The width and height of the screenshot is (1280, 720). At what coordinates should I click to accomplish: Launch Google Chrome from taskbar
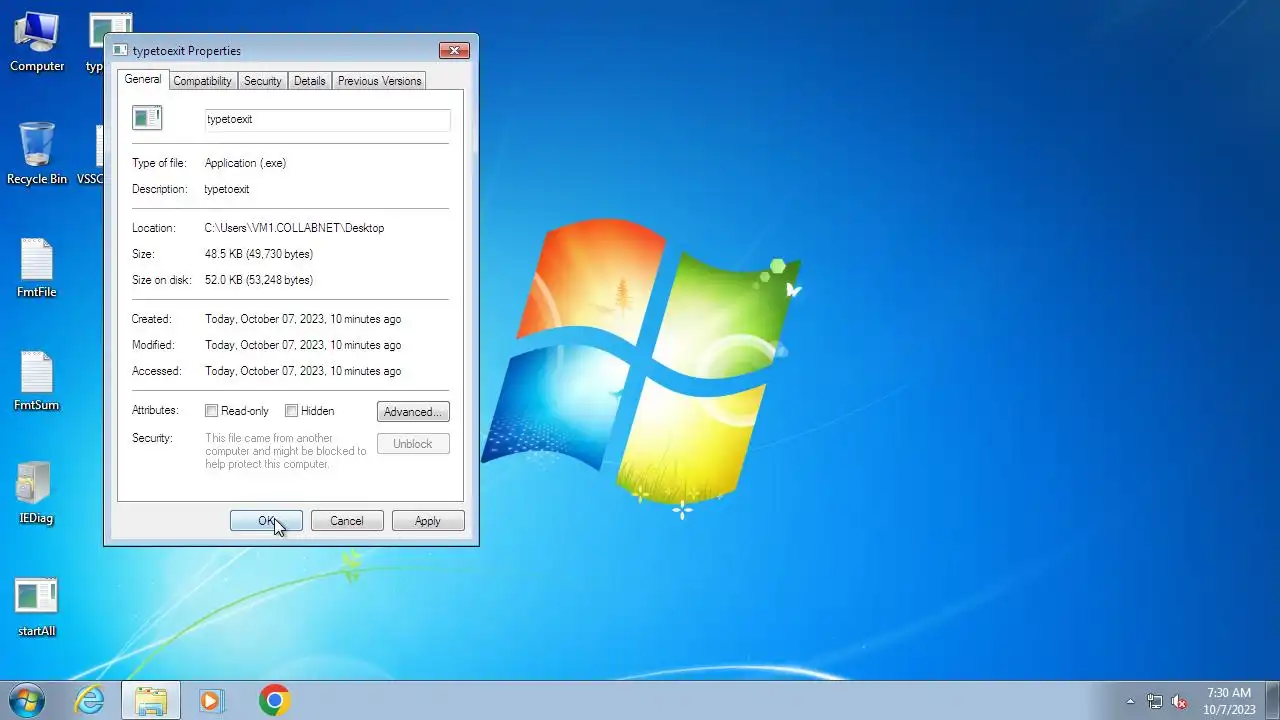tap(274, 700)
